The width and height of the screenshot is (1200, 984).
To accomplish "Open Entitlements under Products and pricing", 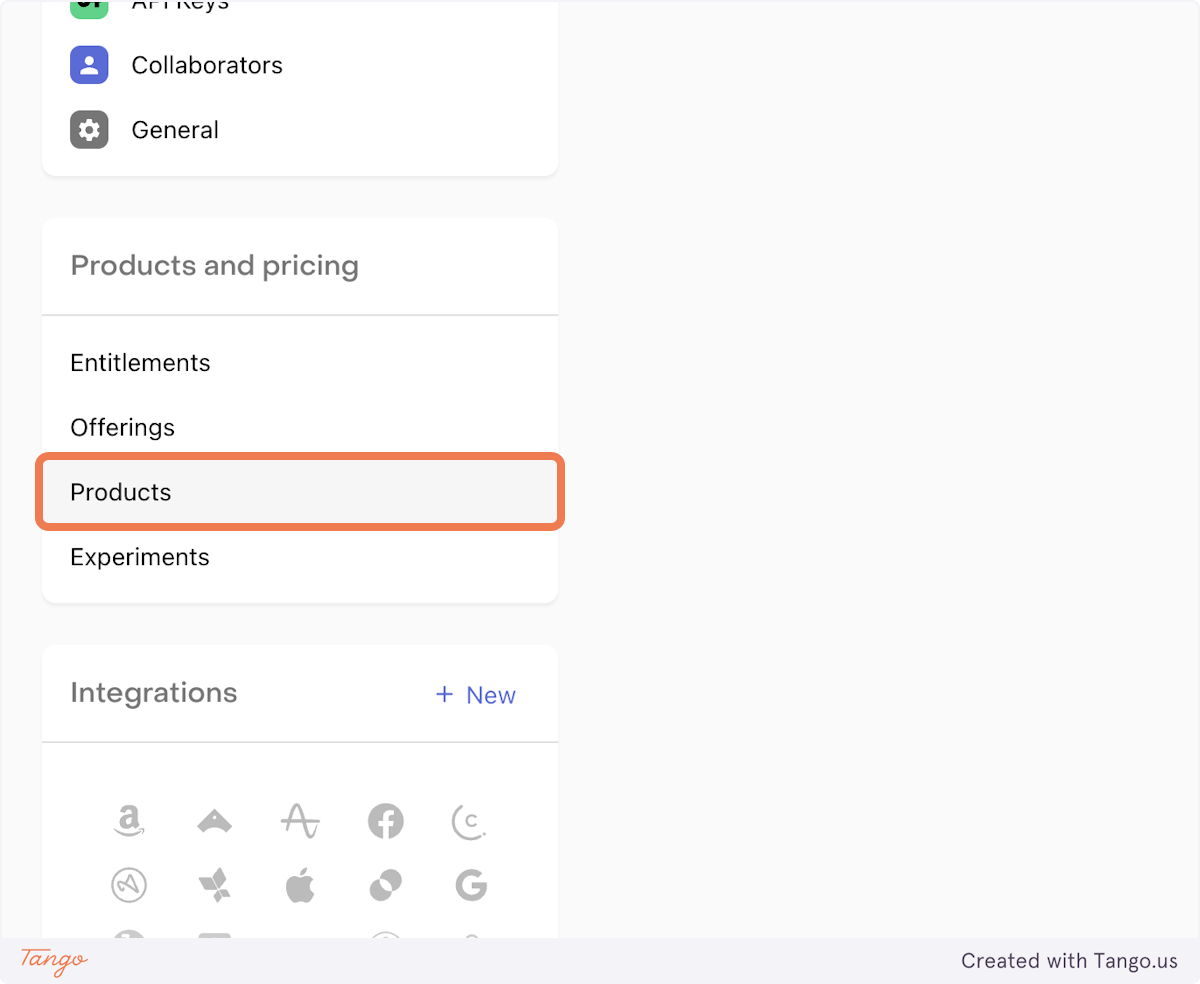I will coord(140,362).
